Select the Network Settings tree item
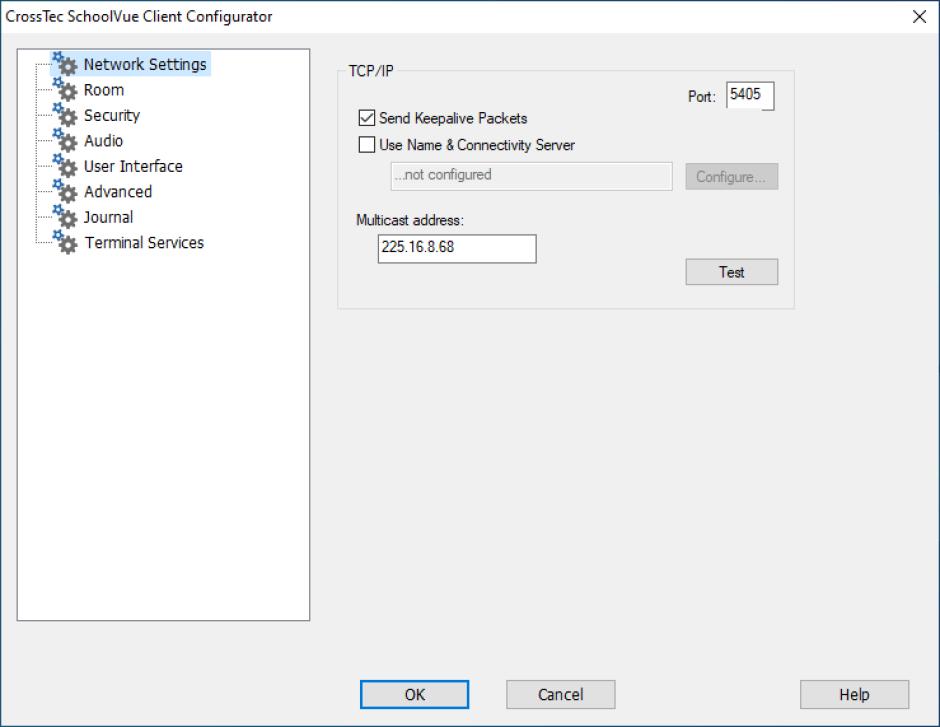Screen dimensions: 940x727 [x=145, y=64]
